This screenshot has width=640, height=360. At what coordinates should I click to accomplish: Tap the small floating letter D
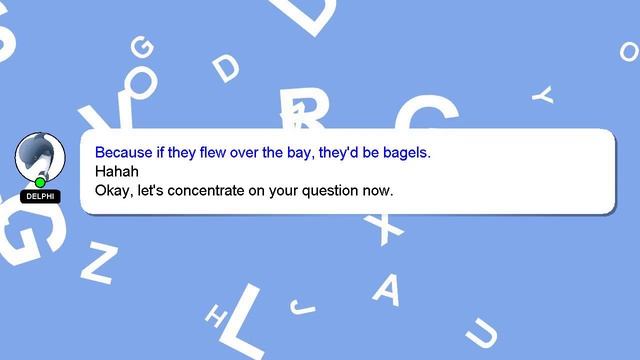[x=226, y=68]
